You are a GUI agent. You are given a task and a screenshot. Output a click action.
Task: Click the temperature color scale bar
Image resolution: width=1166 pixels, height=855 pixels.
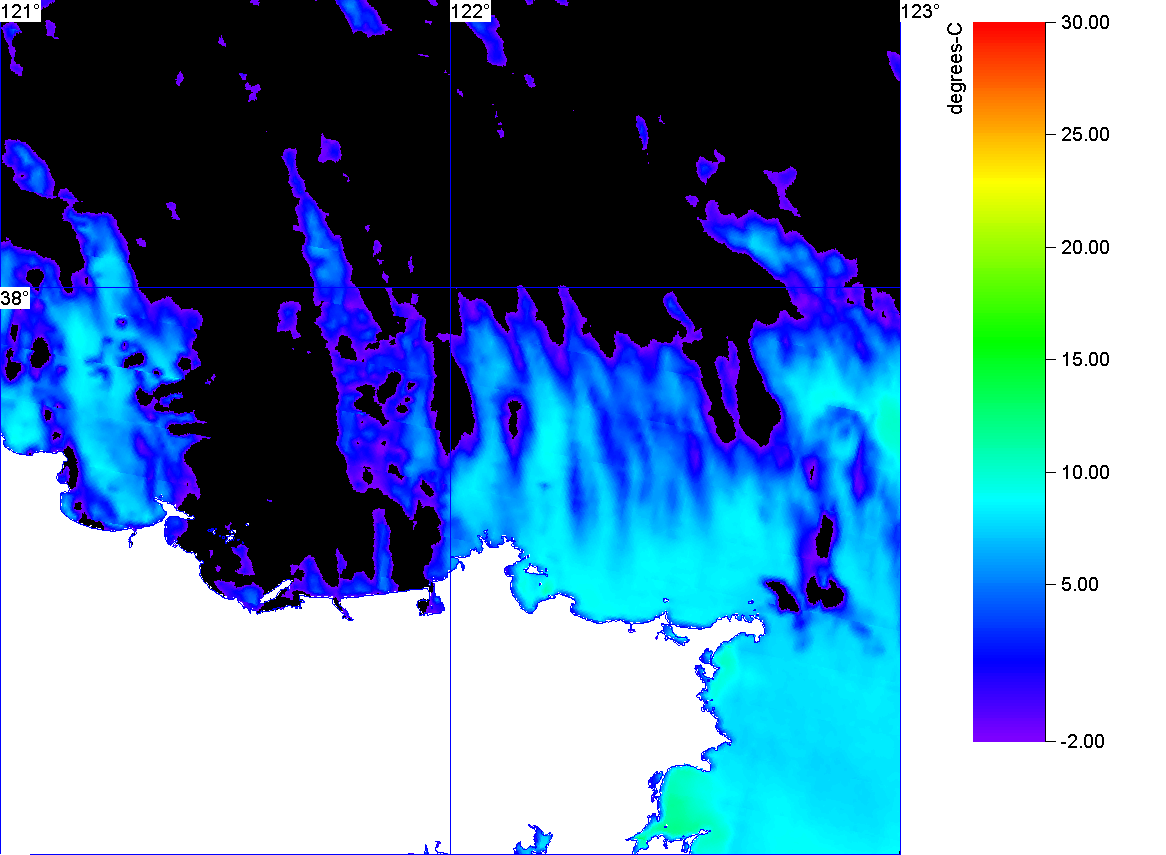coord(1009,382)
